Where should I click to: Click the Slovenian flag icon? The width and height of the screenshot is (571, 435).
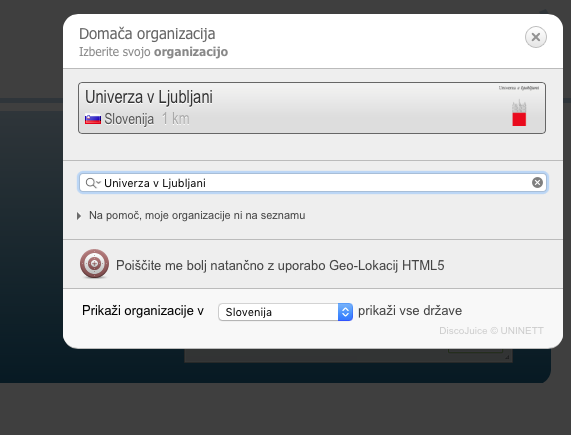(x=93, y=119)
